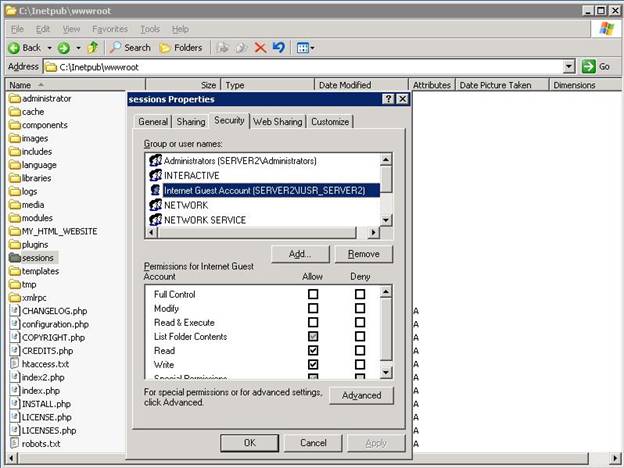Select the components folder icon
The width and height of the screenshot is (624, 468).
[x=15, y=125]
